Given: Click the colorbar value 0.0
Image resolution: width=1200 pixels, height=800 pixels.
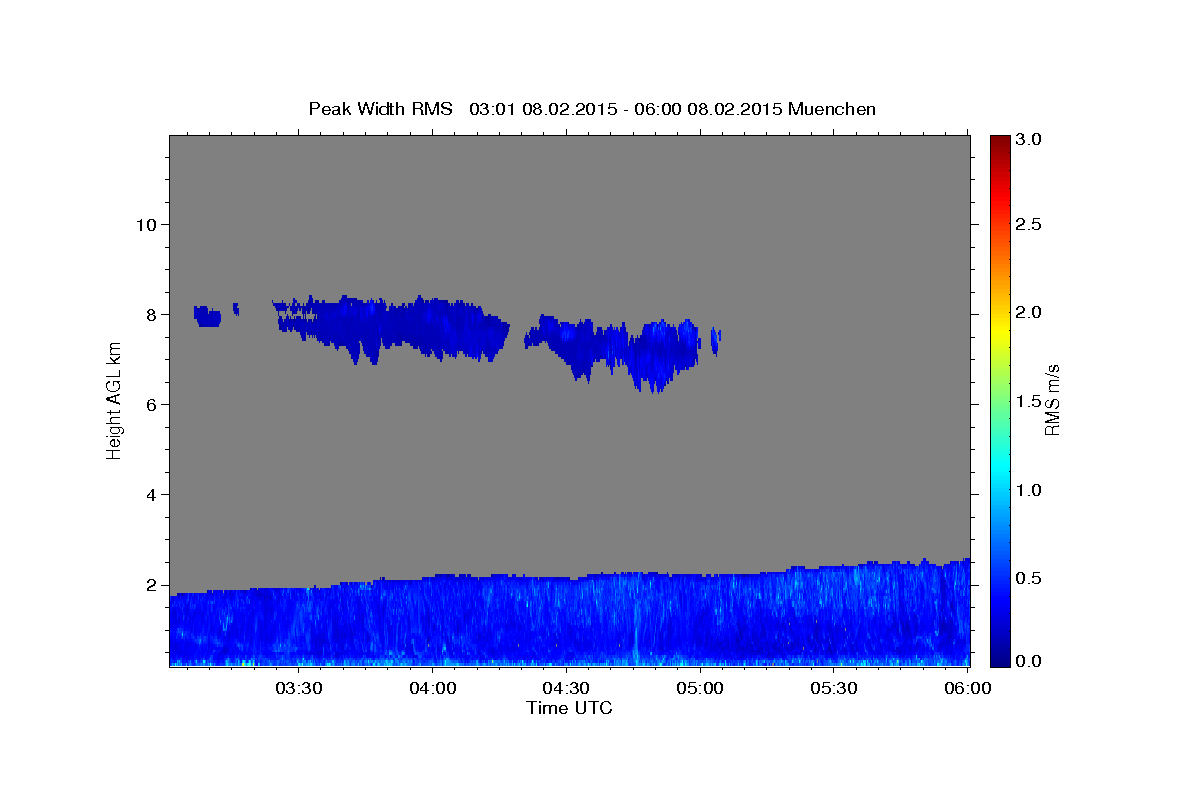Looking at the screenshot, I should point(1028,661).
